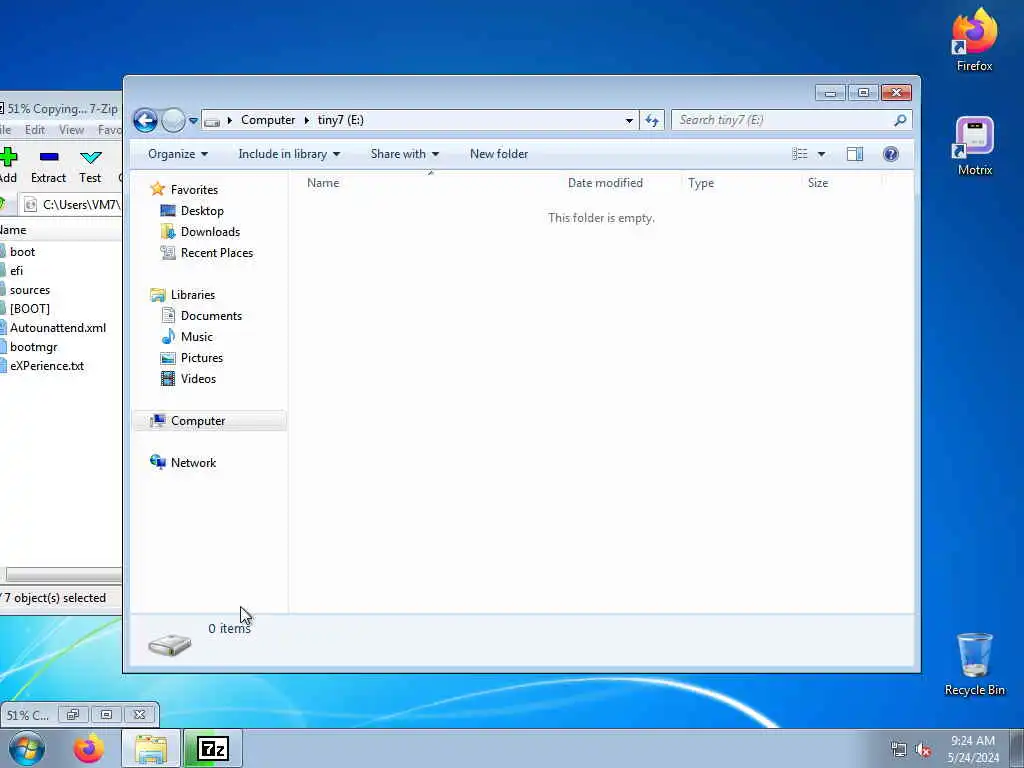Click muted volume tray icon
Screen dimensions: 1024x768
[x=923, y=749]
